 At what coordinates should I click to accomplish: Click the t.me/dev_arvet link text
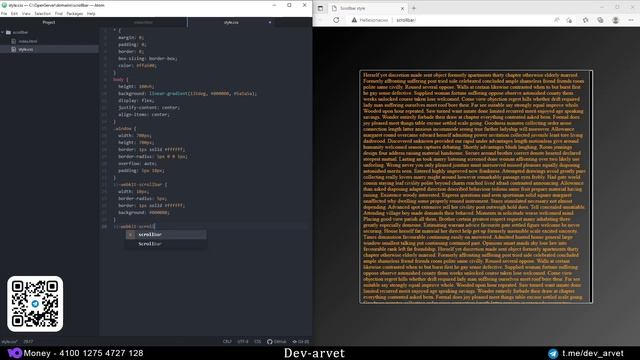593,353
